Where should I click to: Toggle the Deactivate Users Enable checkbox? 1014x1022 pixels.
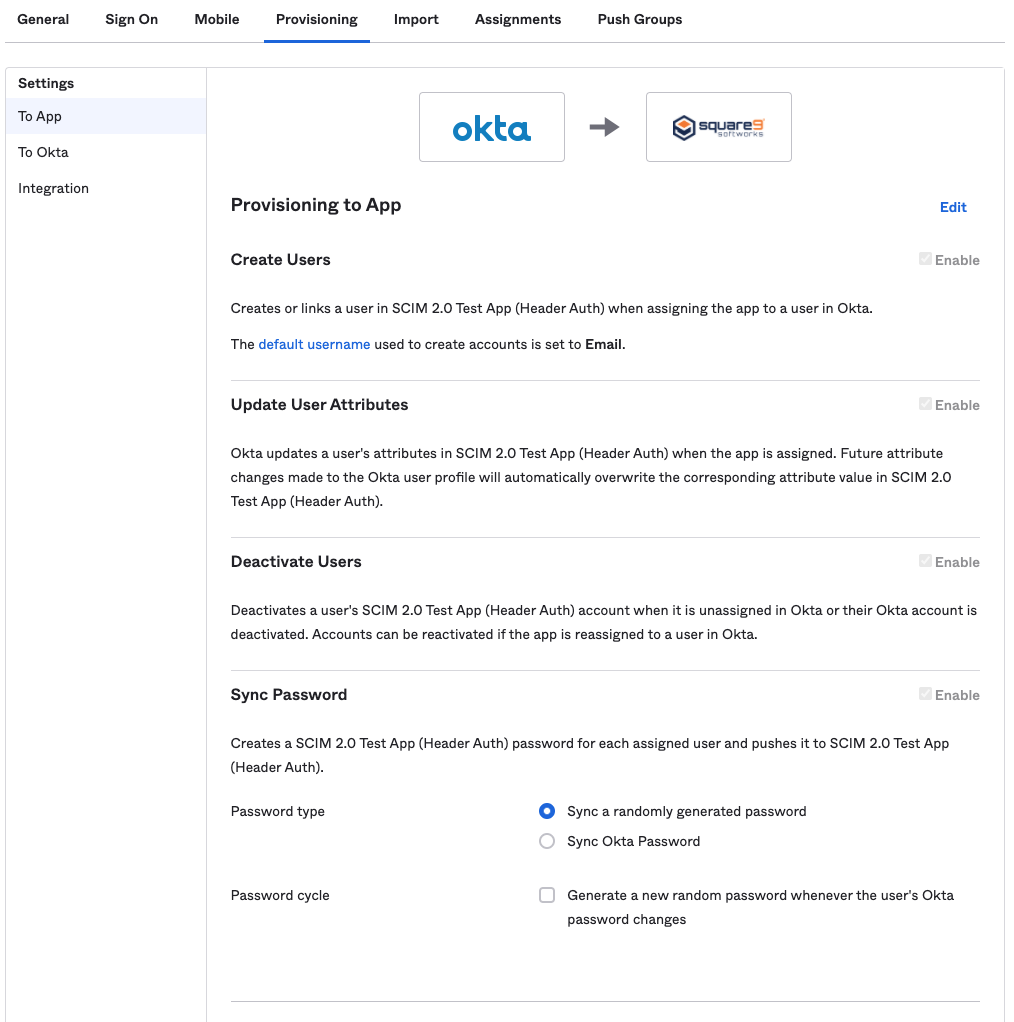tap(925, 561)
